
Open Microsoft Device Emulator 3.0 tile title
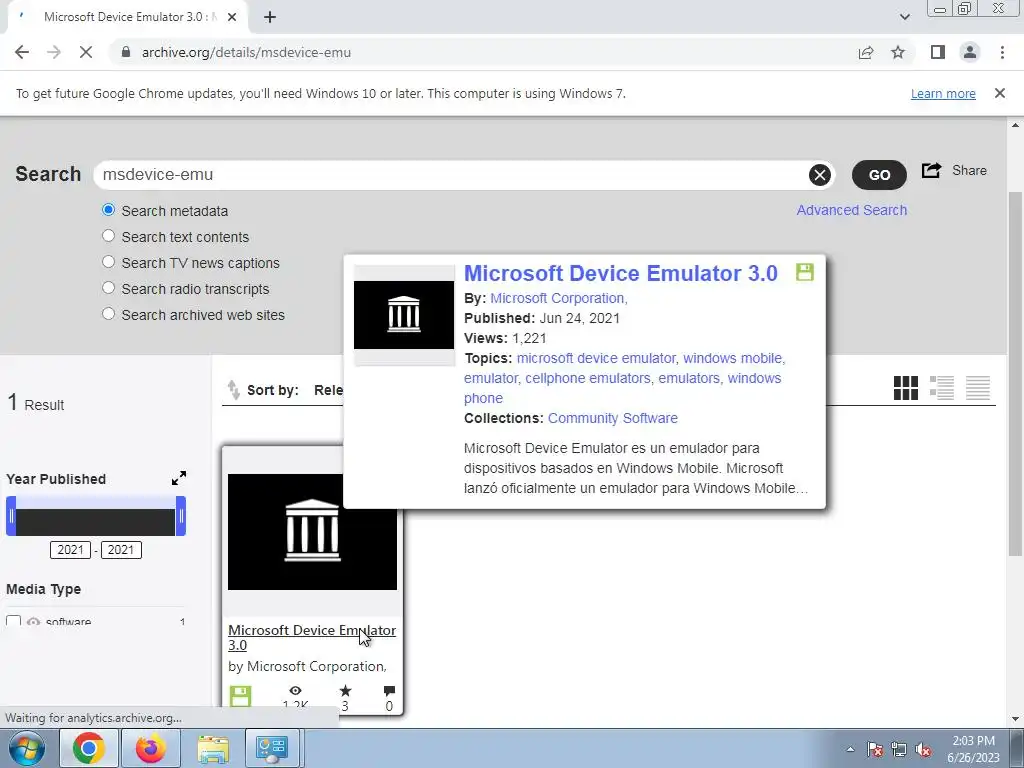312,637
